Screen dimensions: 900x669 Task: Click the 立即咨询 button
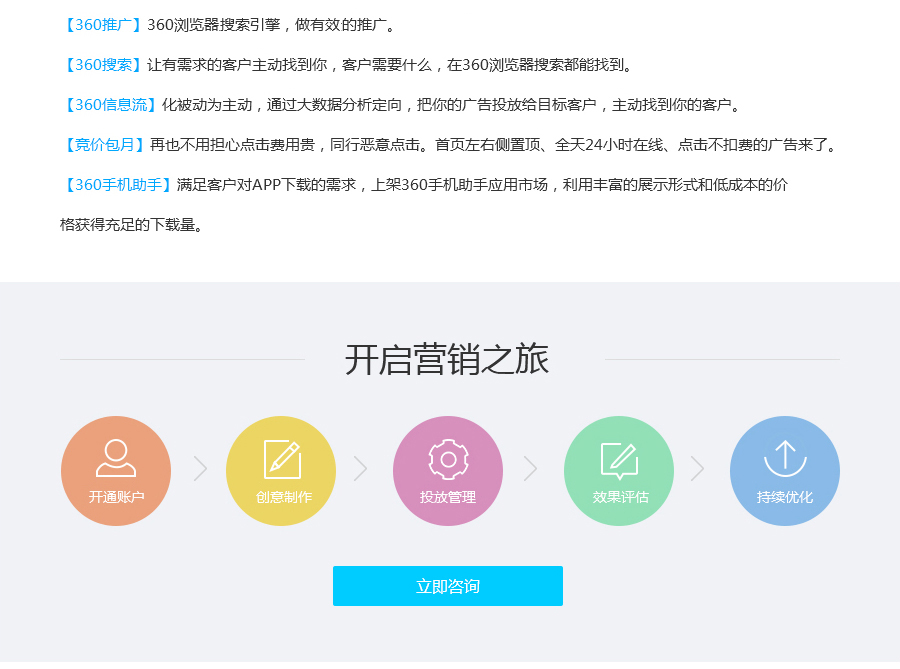448,586
